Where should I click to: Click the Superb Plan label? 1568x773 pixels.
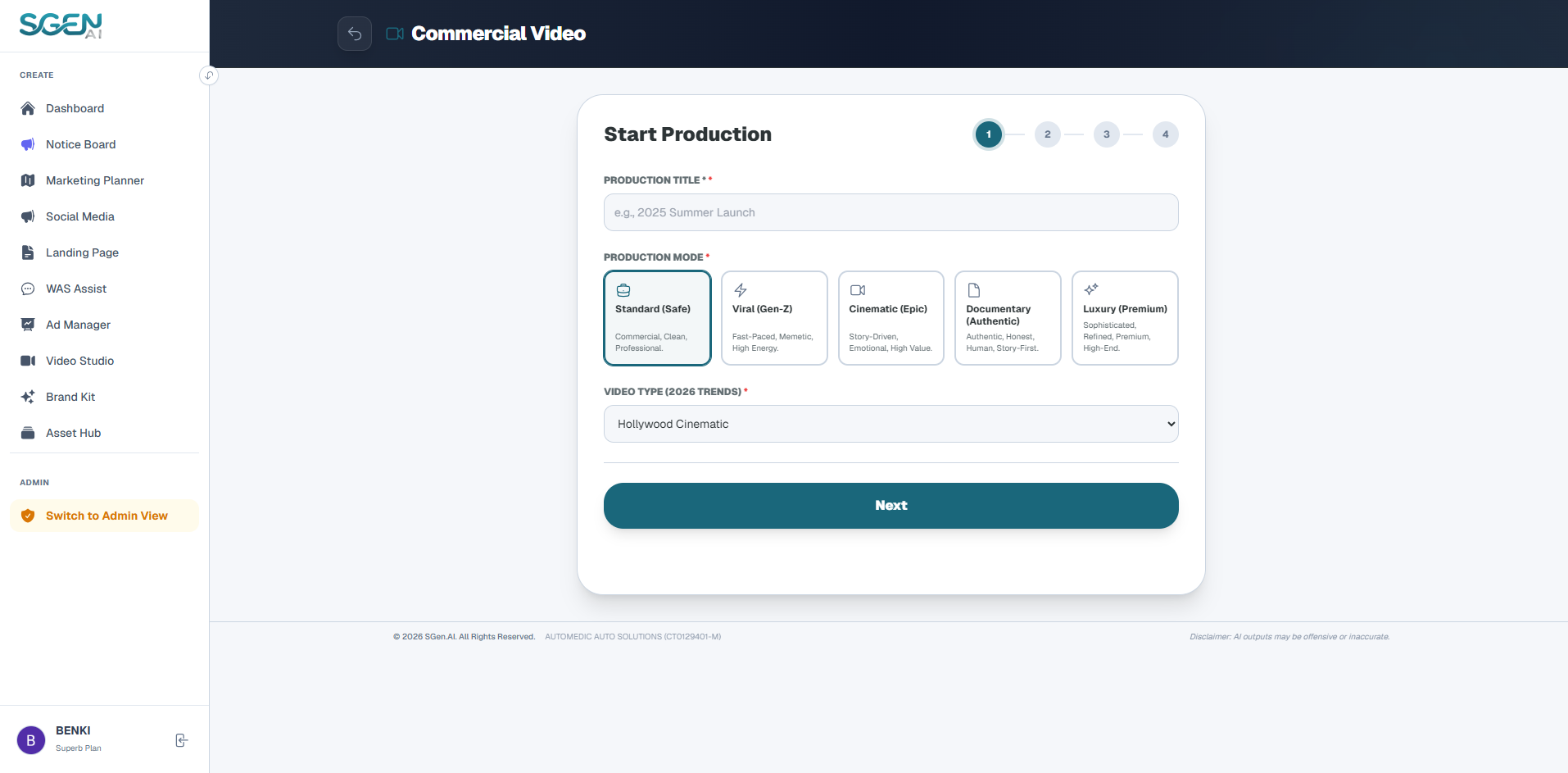coord(79,748)
